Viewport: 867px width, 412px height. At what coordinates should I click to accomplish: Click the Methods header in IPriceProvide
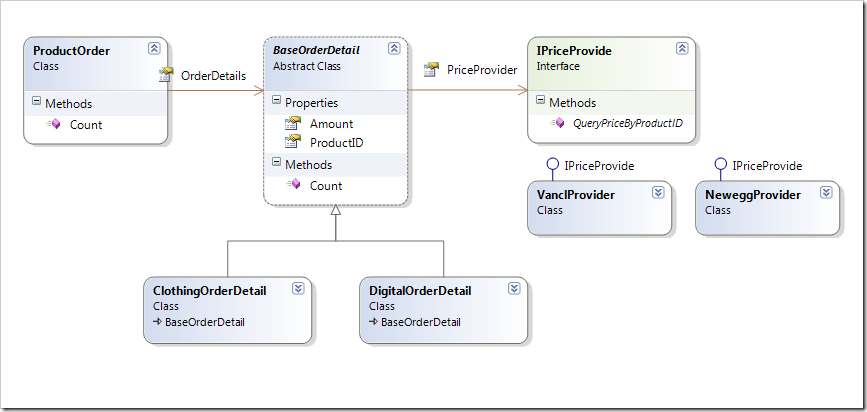pos(572,102)
